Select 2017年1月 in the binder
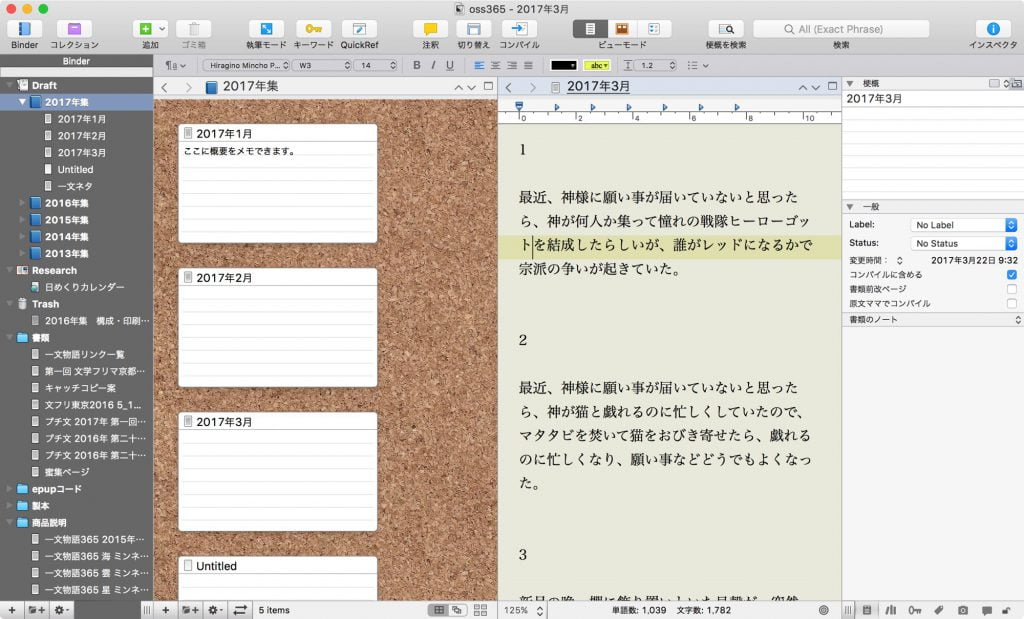 click(81, 119)
